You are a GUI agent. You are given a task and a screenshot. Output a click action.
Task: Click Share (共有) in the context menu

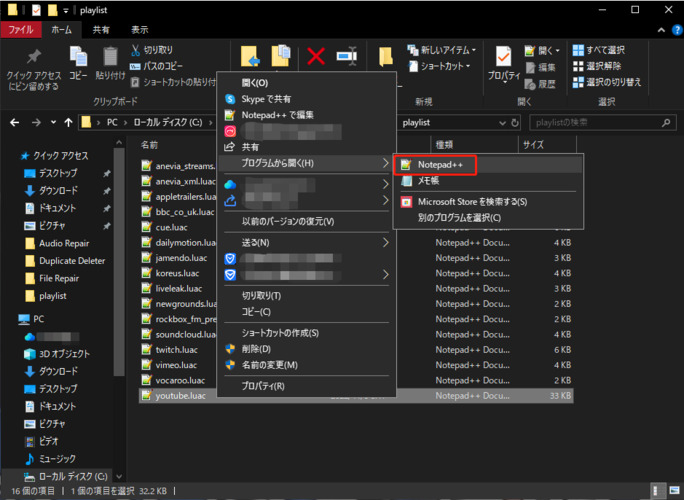point(306,147)
